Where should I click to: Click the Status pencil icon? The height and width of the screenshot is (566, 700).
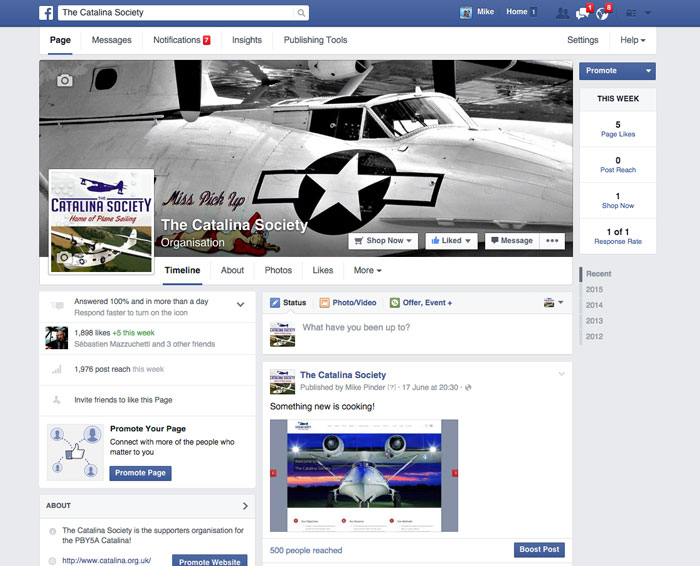275,303
